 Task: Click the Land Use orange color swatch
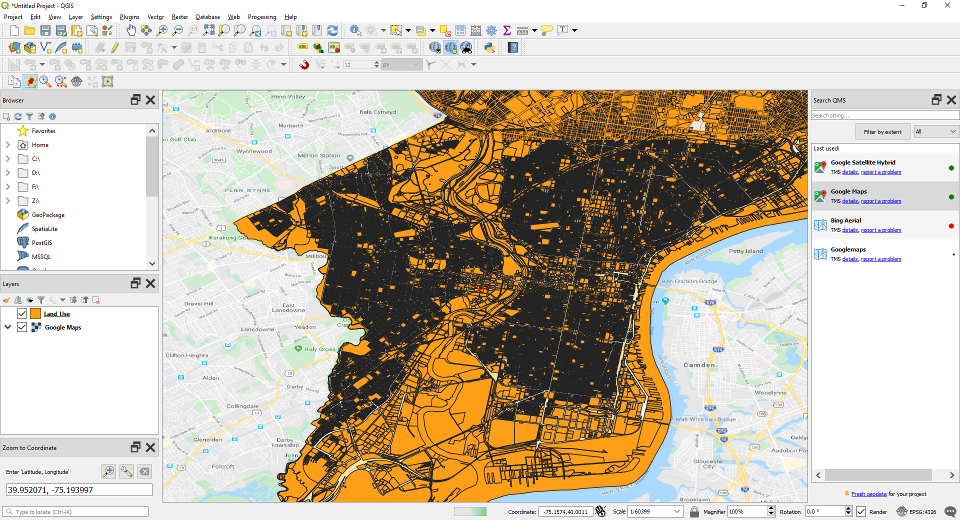coord(35,314)
